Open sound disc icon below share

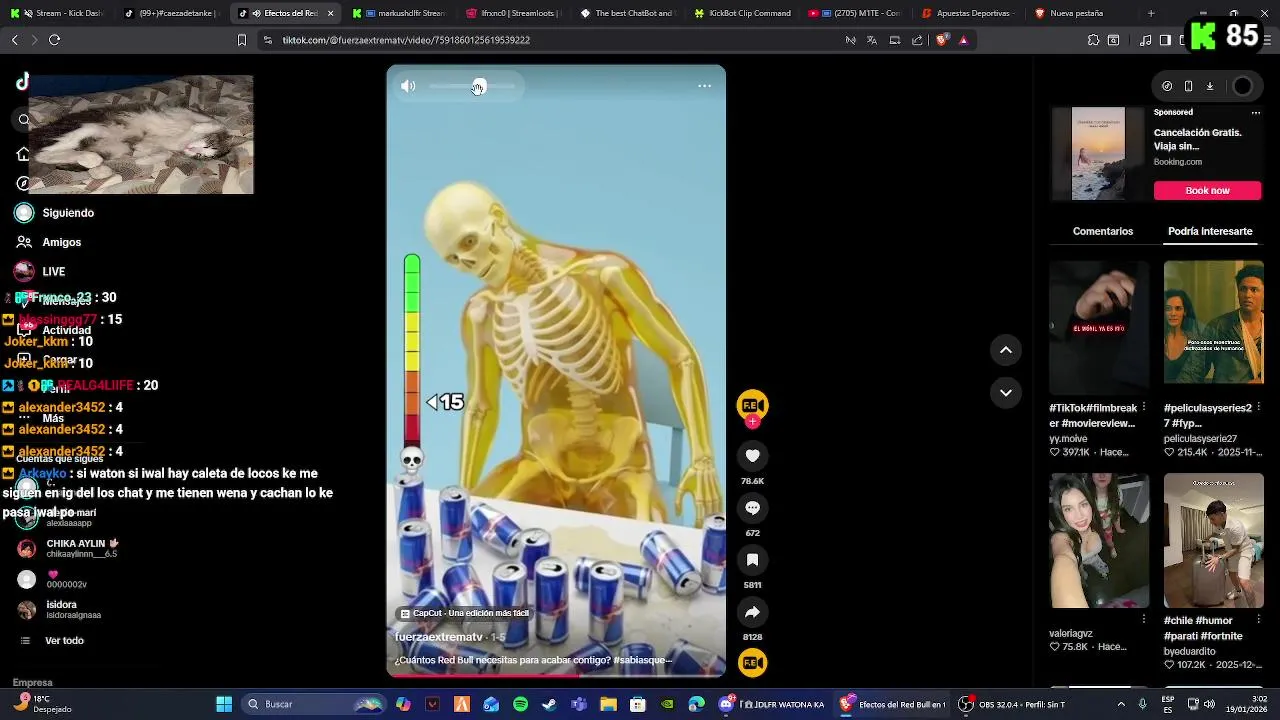click(x=753, y=662)
